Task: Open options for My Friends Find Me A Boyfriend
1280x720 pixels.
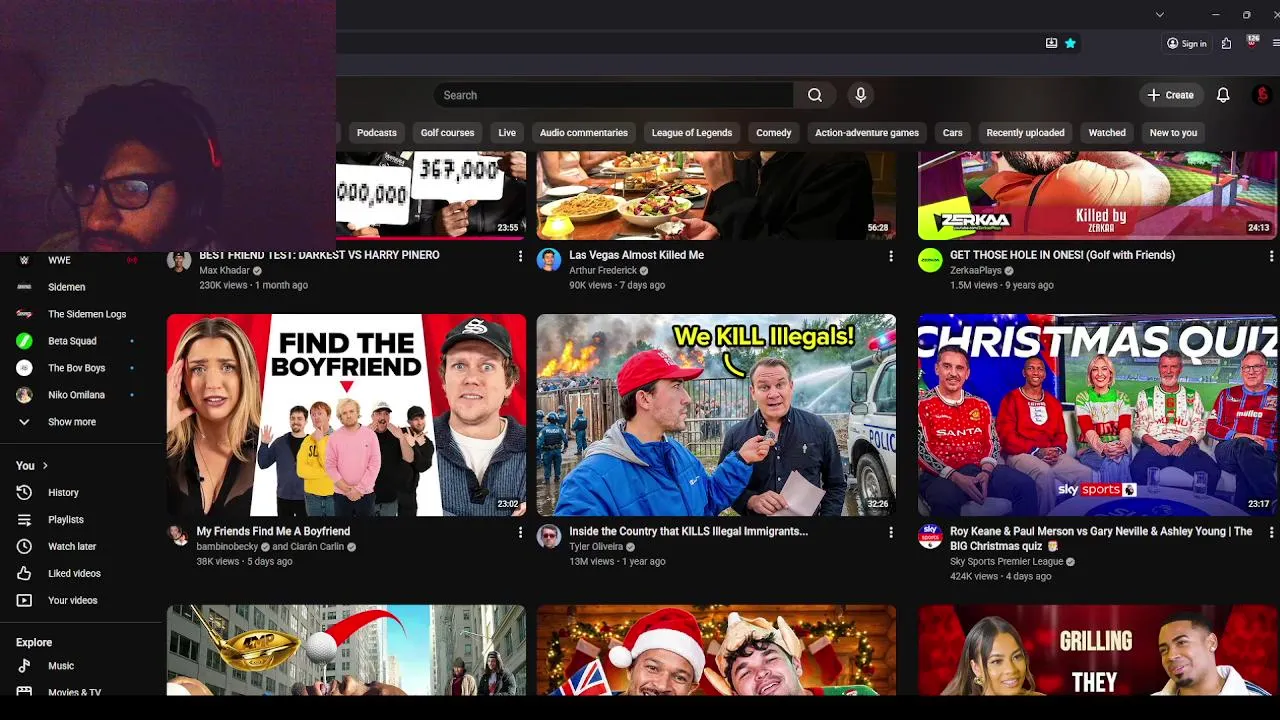Action: [x=520, y=533]
